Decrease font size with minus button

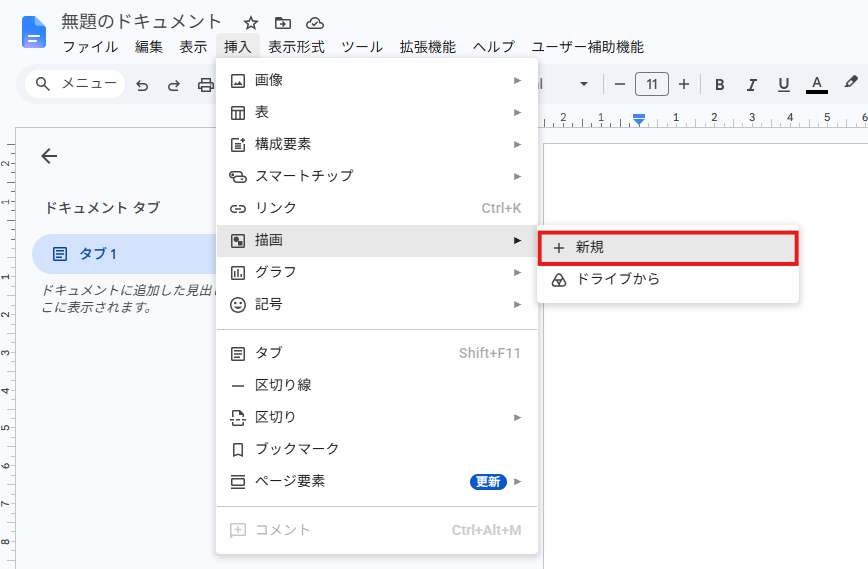click(x=620, y=84)
